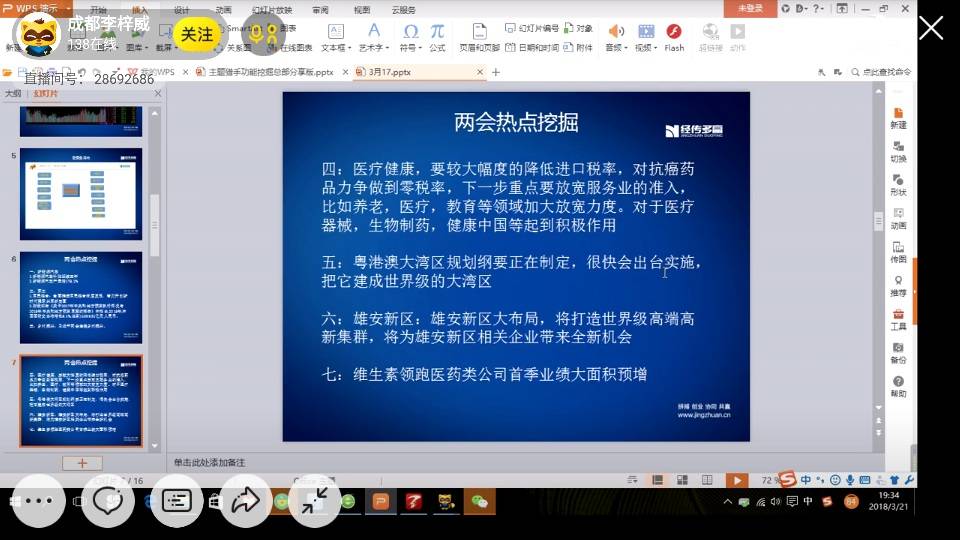Click the notes field 单击此处添加备注
The width and height of the screenshot is (960, 540).
210,462
